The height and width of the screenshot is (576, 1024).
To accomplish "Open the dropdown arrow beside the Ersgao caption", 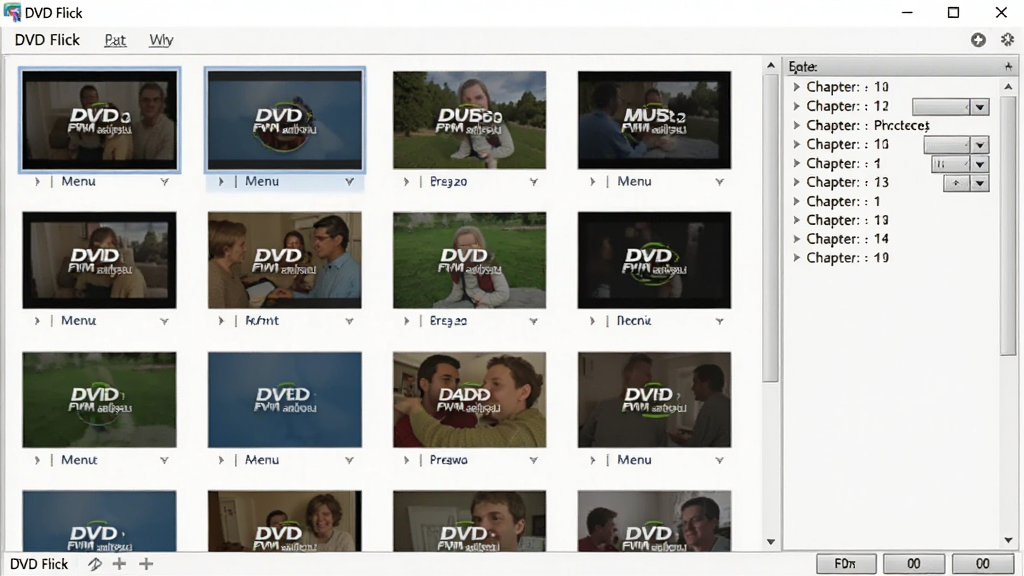I will point(534,321).
